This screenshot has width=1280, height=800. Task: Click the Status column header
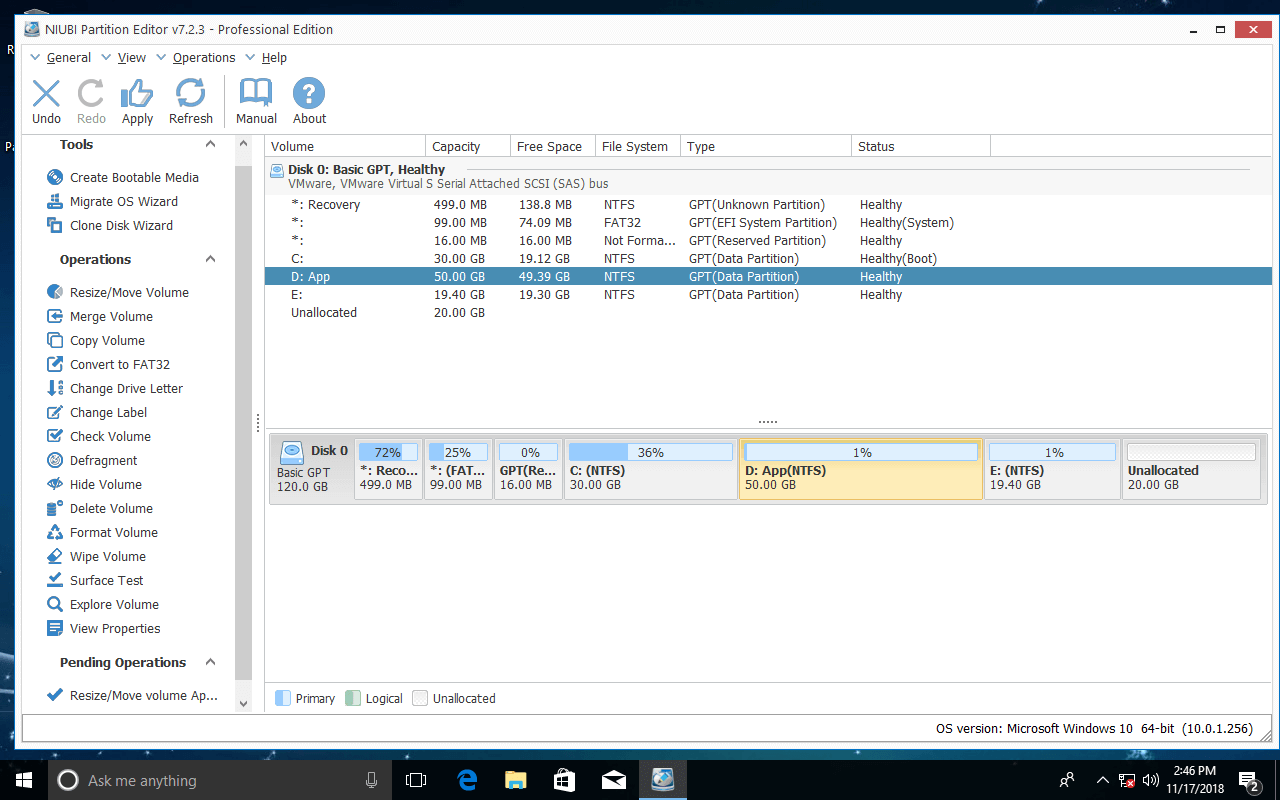click(921, 146)
